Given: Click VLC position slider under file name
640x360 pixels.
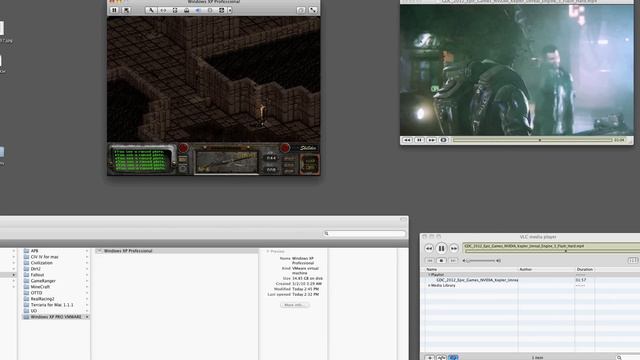Looking at the screenshot, I should pos(553,251).
